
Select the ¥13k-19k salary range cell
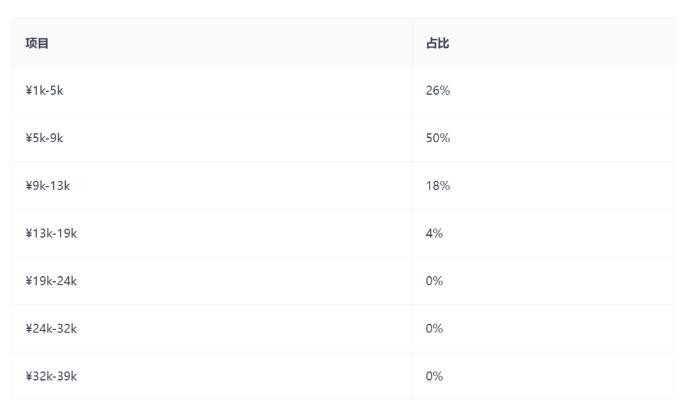pos(51,233)
